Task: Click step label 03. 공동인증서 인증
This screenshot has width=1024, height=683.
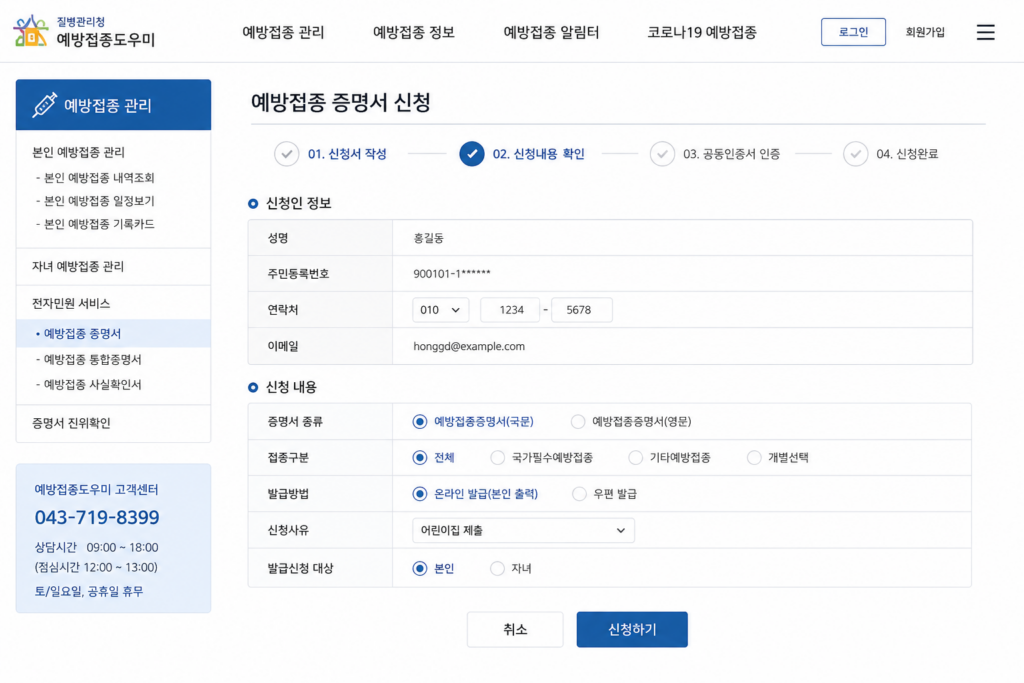Action: [x=731, y=154]
